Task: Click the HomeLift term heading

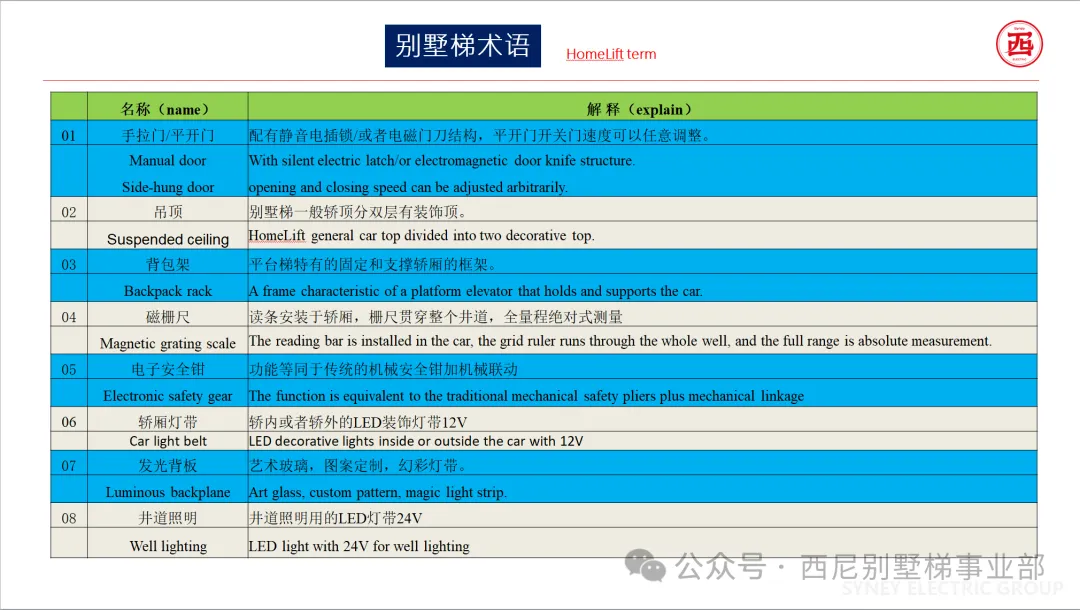Action: coord(611,54)
